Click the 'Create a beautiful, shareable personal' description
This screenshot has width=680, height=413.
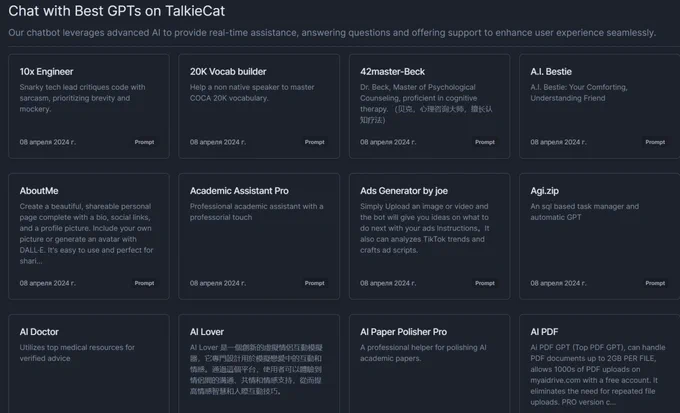(x=86, y=233)
